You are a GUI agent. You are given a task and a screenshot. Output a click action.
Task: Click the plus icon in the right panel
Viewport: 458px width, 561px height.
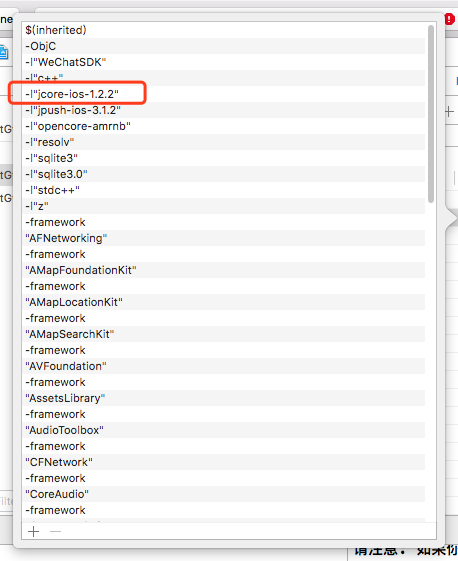point(450,112)
